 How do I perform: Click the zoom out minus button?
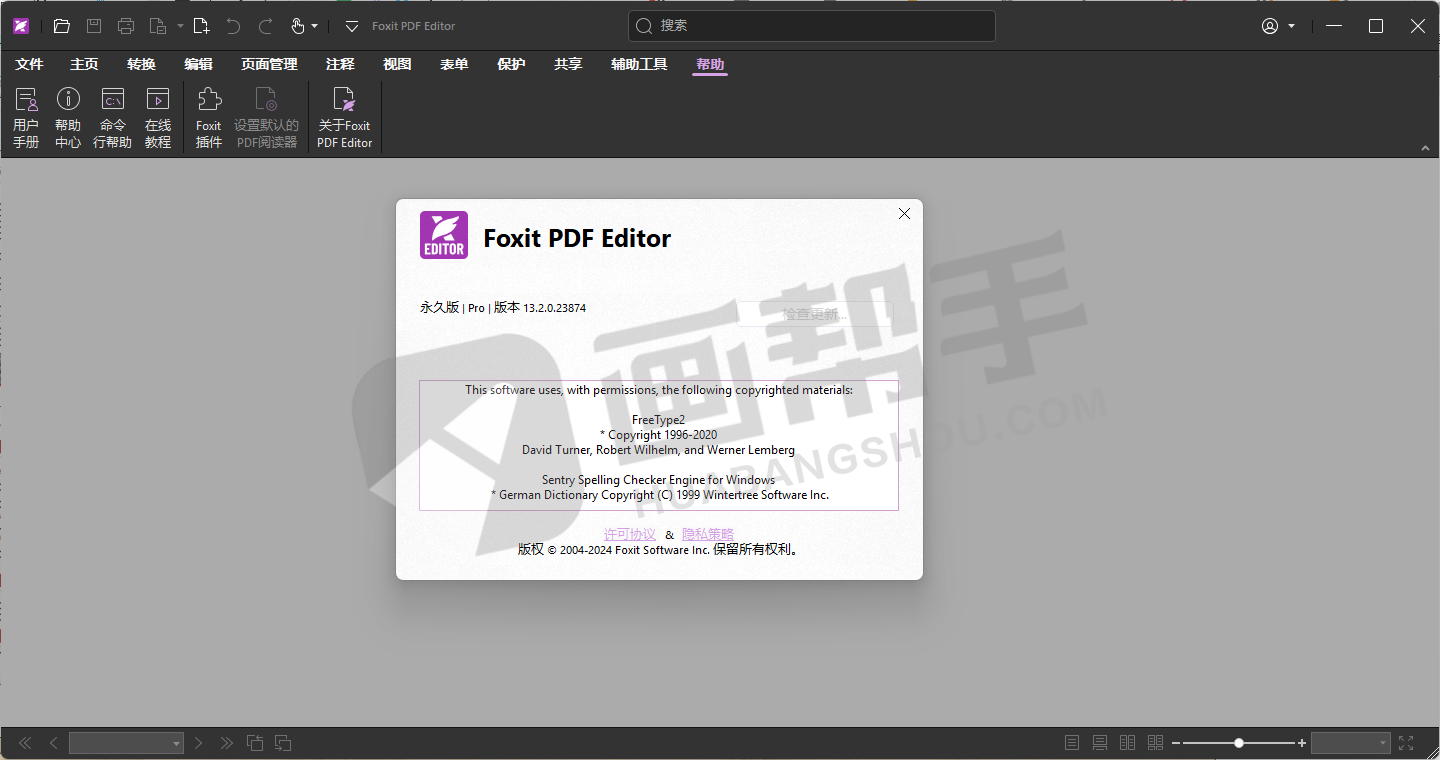(1176, 743)
